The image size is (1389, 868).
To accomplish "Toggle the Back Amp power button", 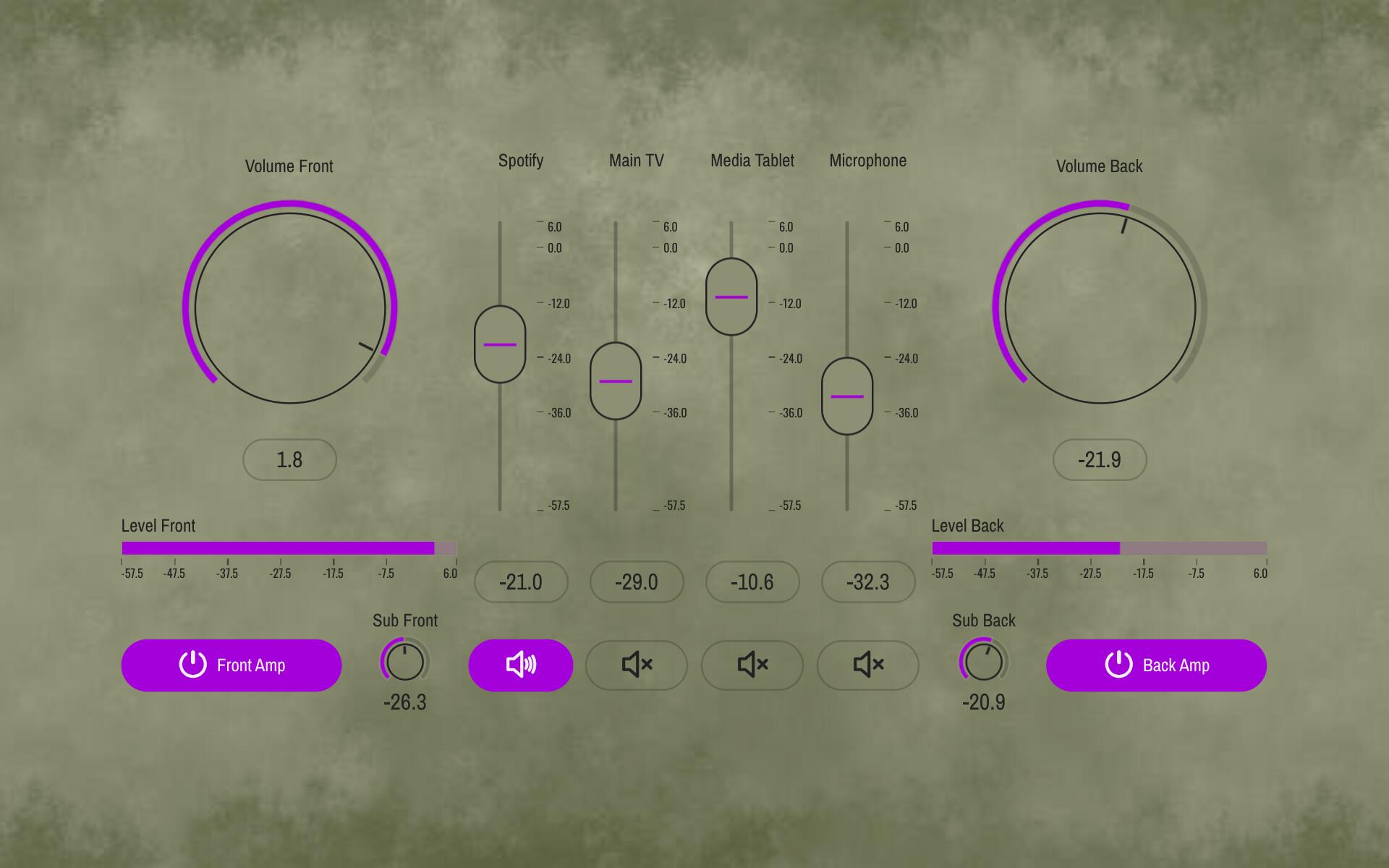I will 1156,665.
